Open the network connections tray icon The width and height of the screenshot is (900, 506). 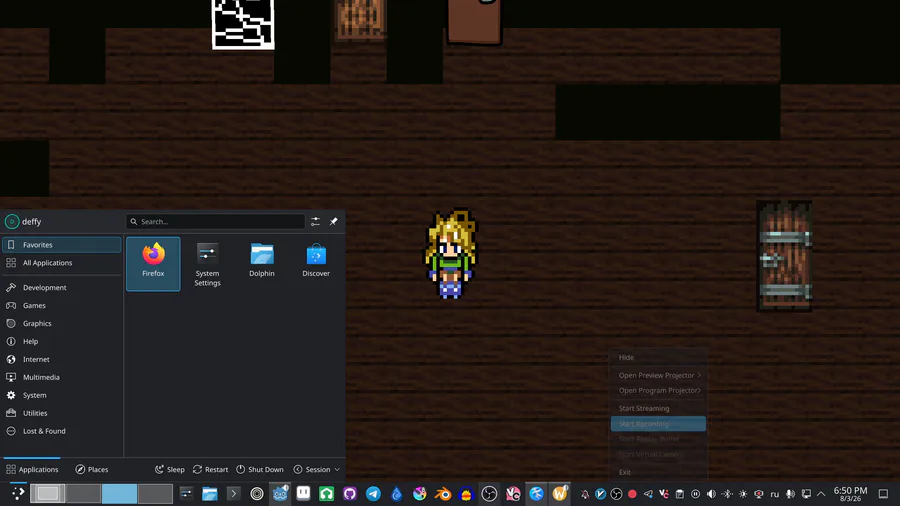click(806, 494)
